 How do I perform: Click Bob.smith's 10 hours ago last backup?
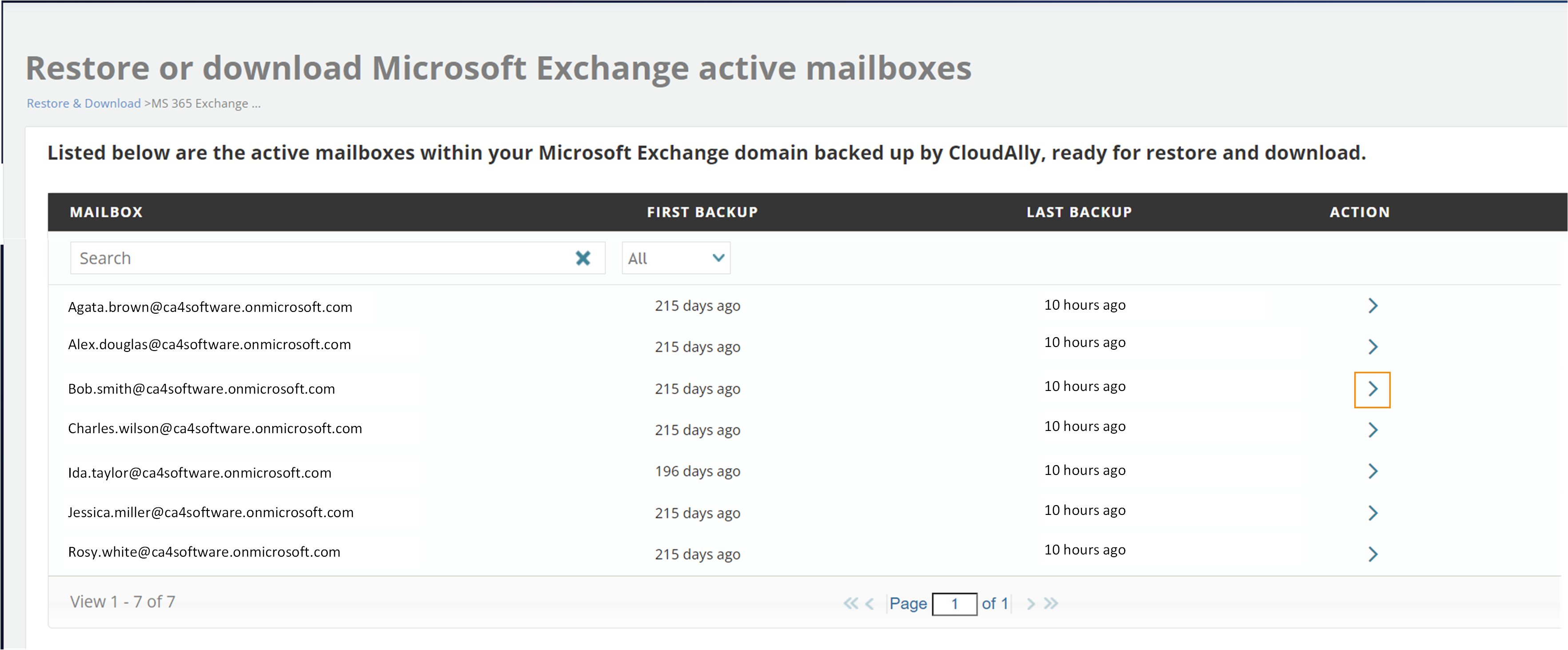point(1085,387)
